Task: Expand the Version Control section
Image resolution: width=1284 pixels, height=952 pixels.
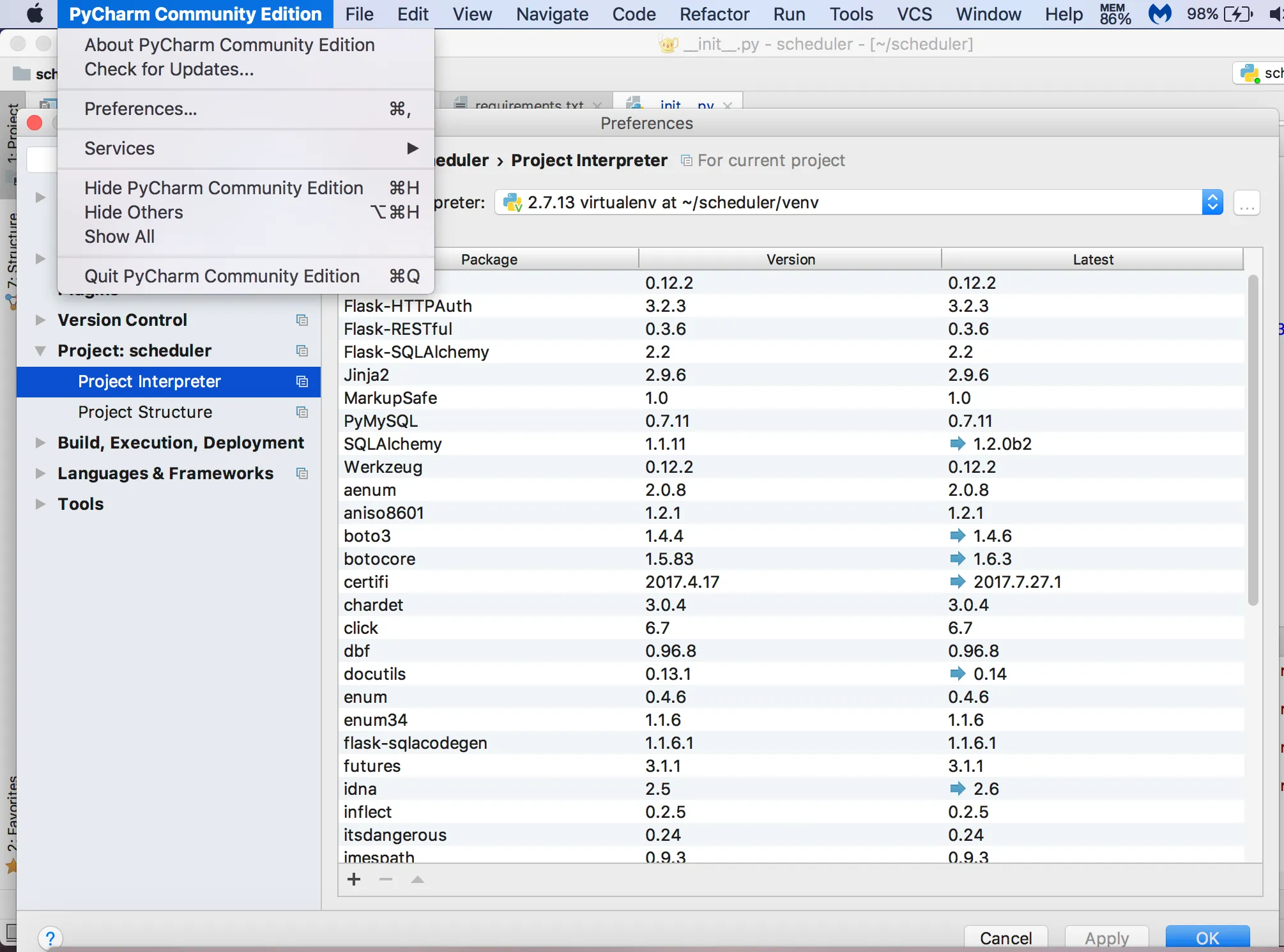Action: (40, 320)
